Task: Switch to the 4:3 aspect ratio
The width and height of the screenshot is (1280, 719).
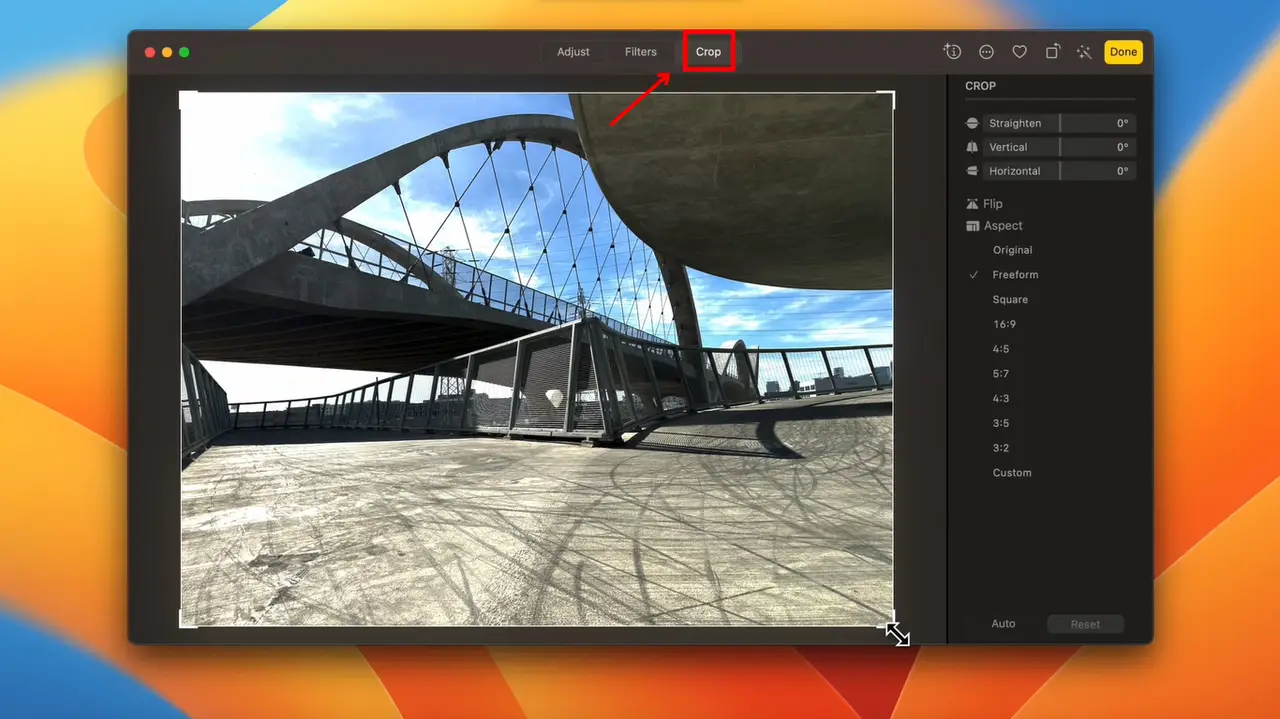Action: click(1001, 398)
